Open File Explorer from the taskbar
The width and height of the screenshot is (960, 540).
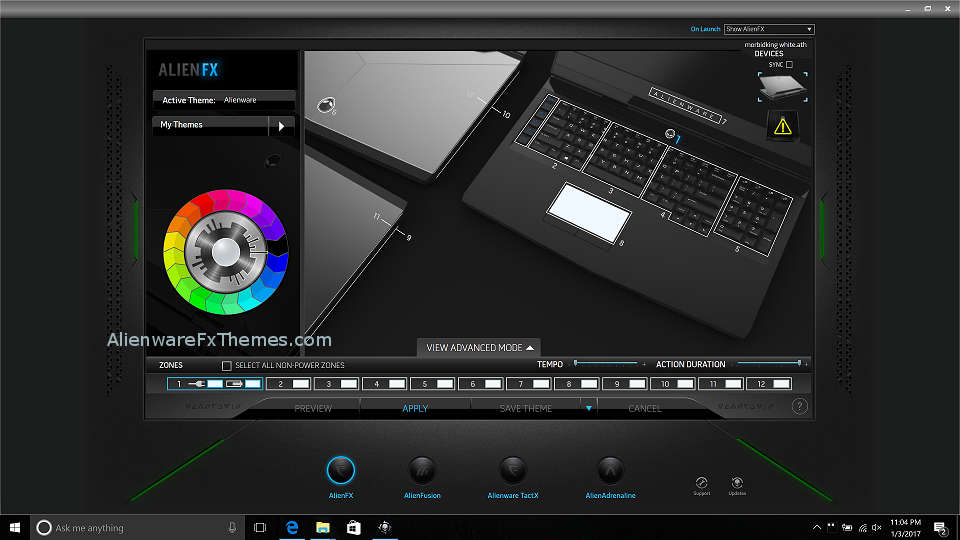[323, 527]
